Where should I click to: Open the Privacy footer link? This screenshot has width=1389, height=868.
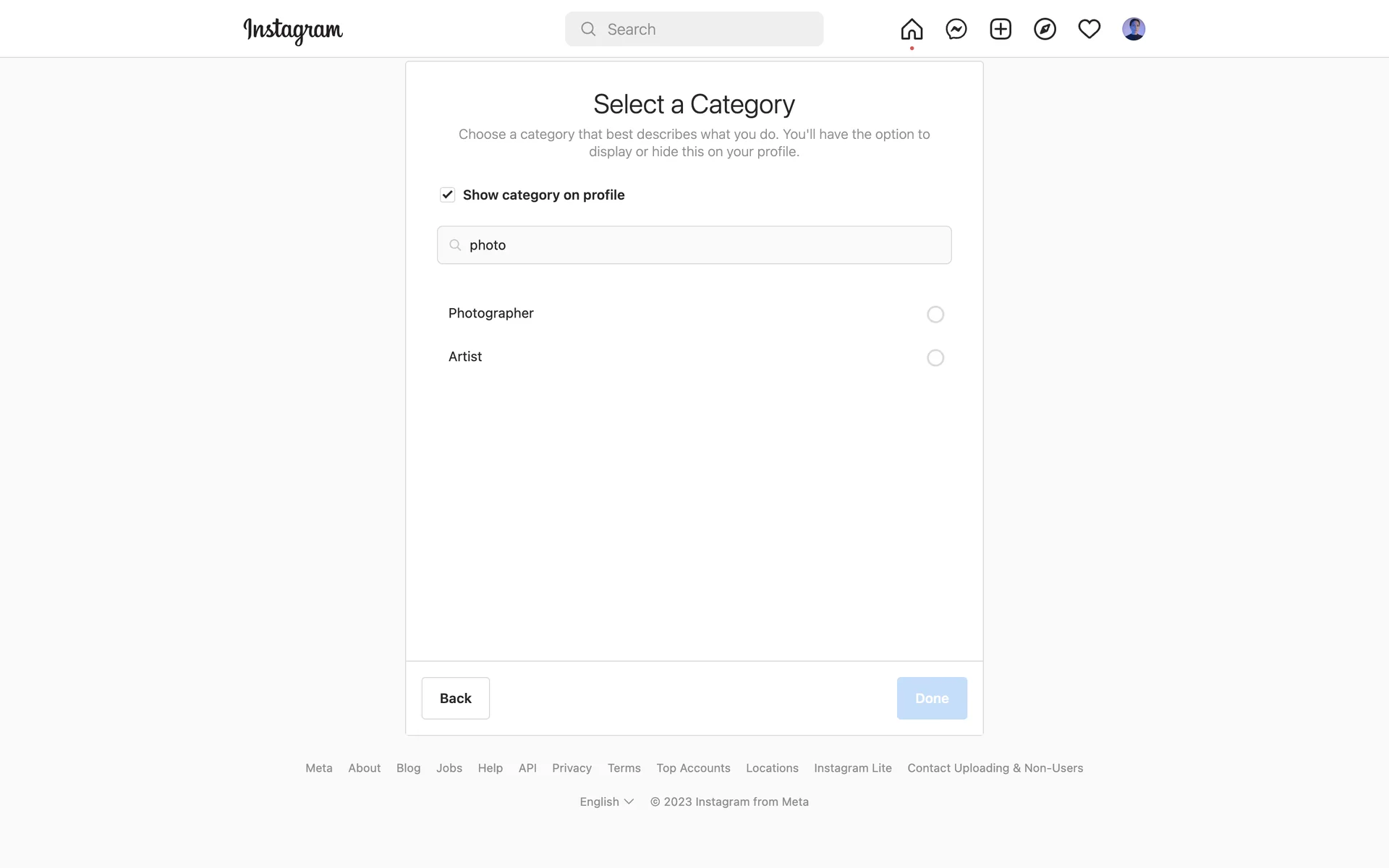tap(572, 768)
